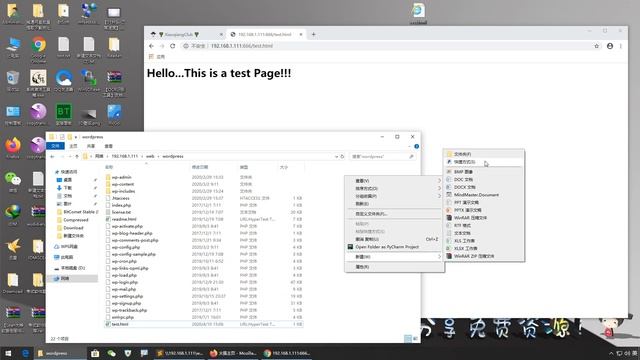This screenshot has height=360, width=640.
Task: Open the Chrome profile avatar
Action: [610, 46]
